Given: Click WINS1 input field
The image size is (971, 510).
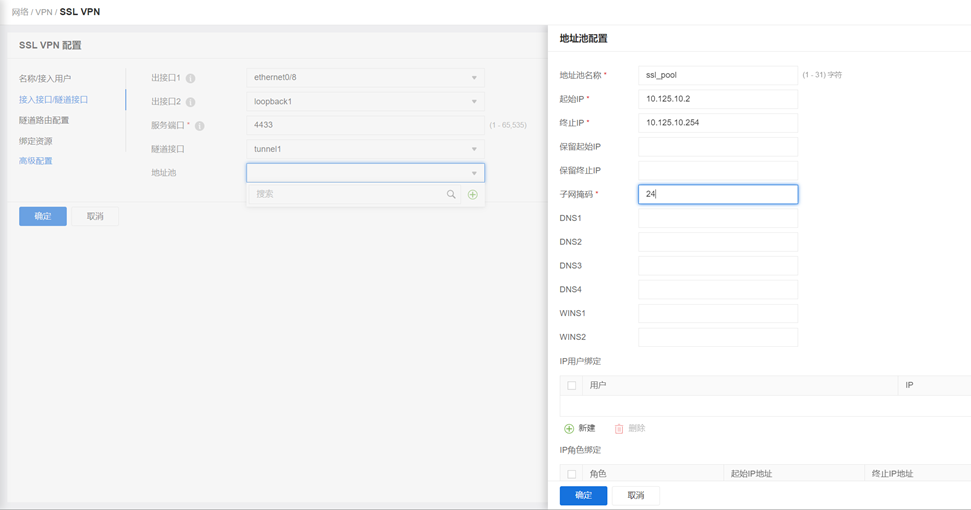Looking at the screenshot, I should point(718,313).
